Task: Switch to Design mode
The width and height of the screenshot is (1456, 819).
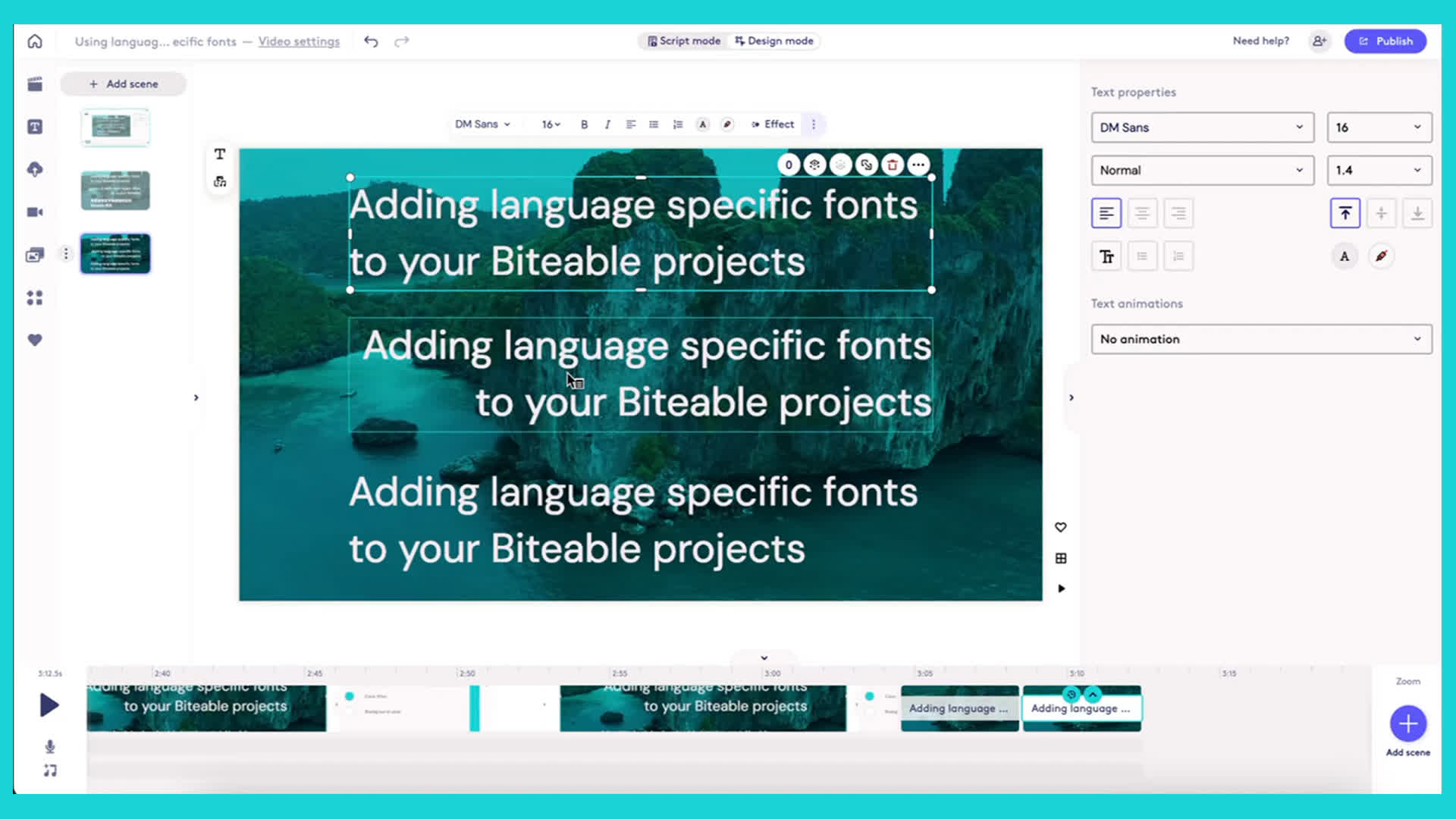Action: [774, 41]
